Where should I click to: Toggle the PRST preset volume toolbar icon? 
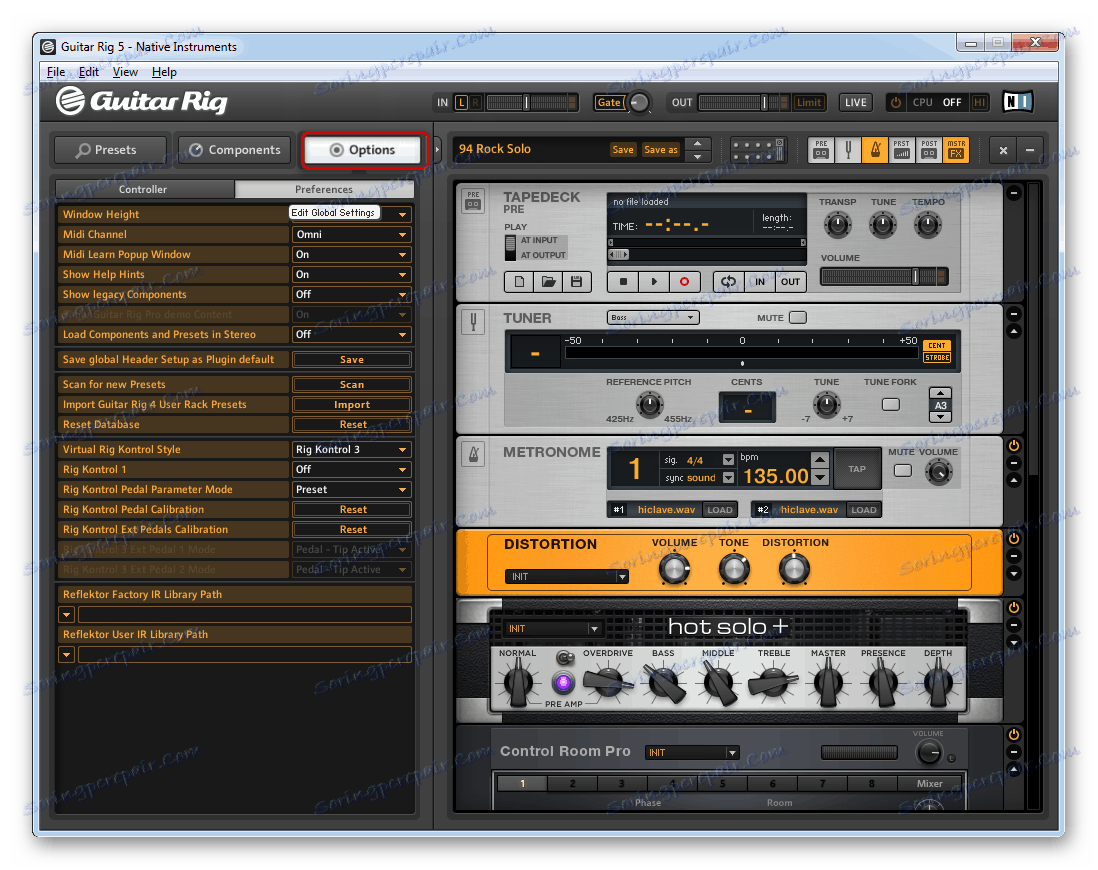(x=902, y=149)
